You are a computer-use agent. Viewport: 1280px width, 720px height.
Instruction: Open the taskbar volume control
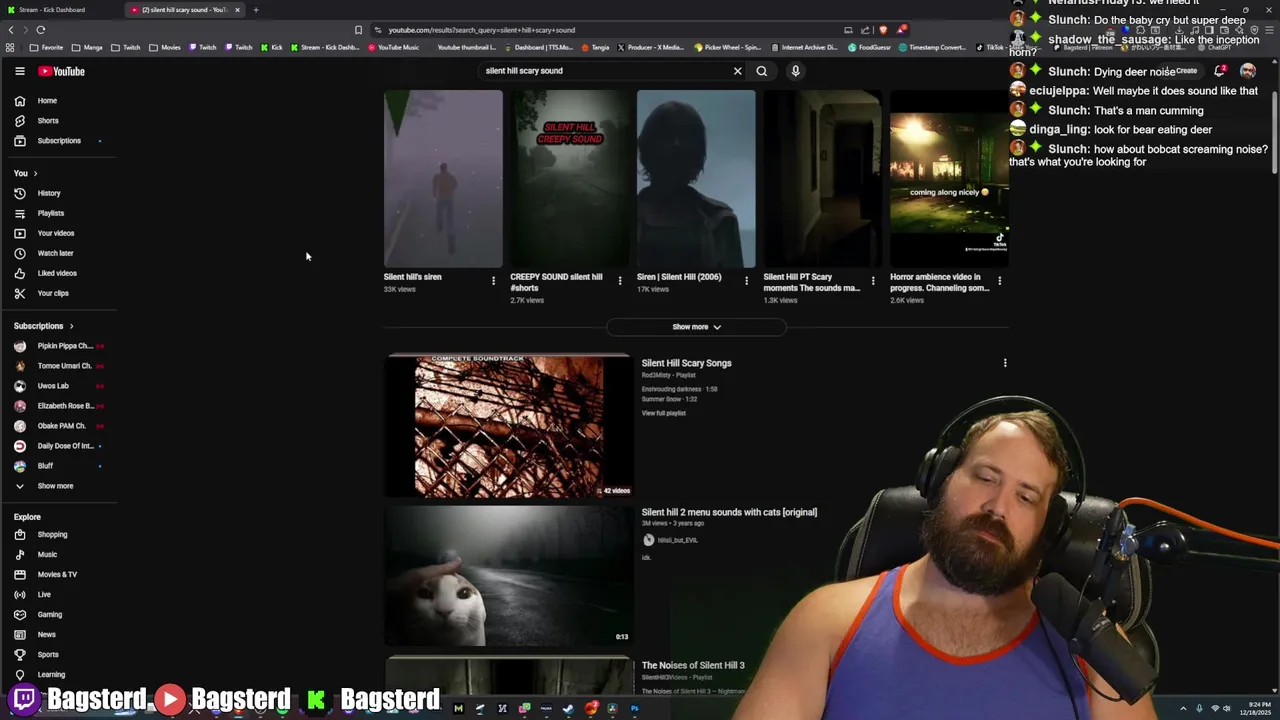click(1227, 709)
